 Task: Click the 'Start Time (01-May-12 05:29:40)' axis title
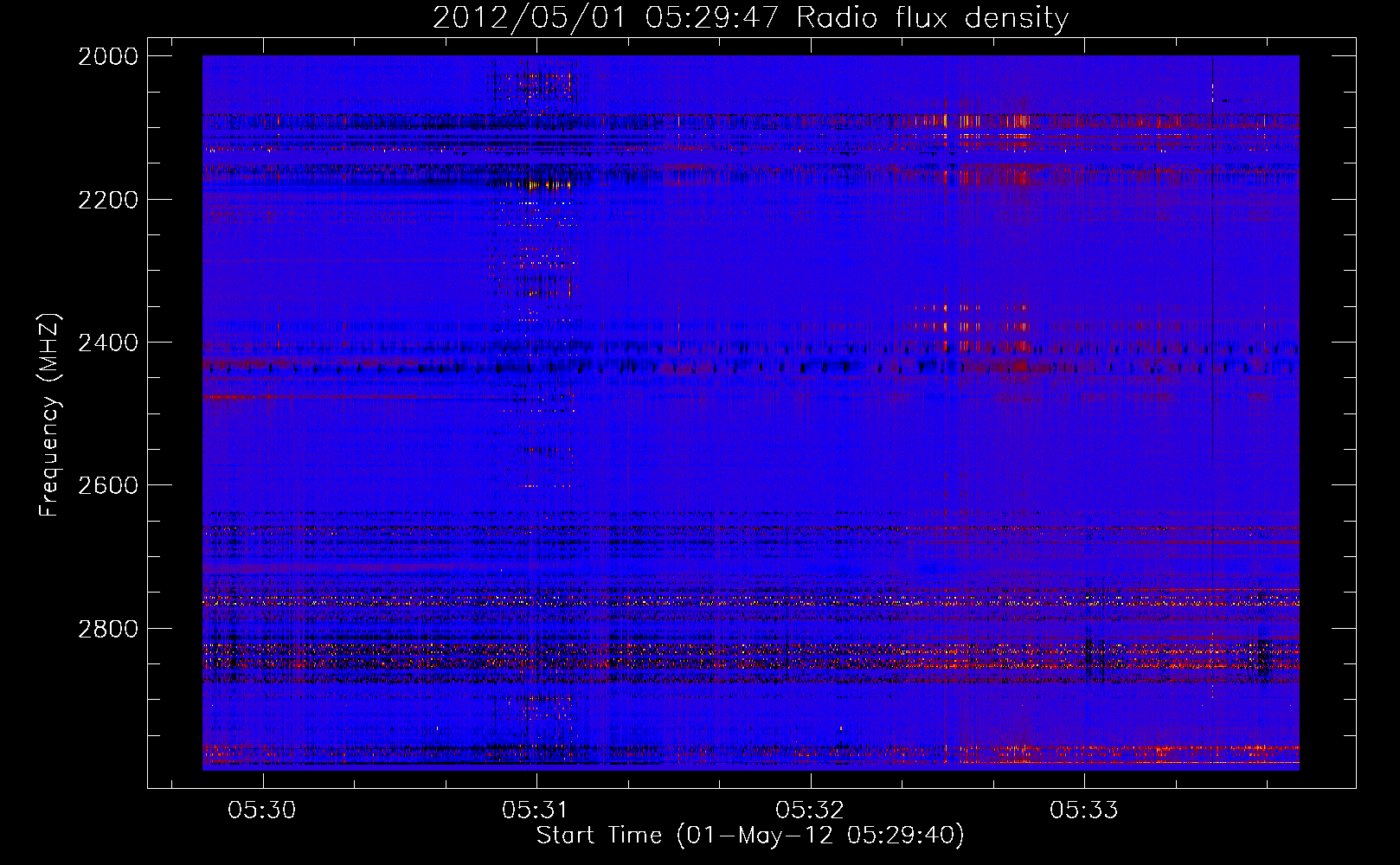[750, 836]
